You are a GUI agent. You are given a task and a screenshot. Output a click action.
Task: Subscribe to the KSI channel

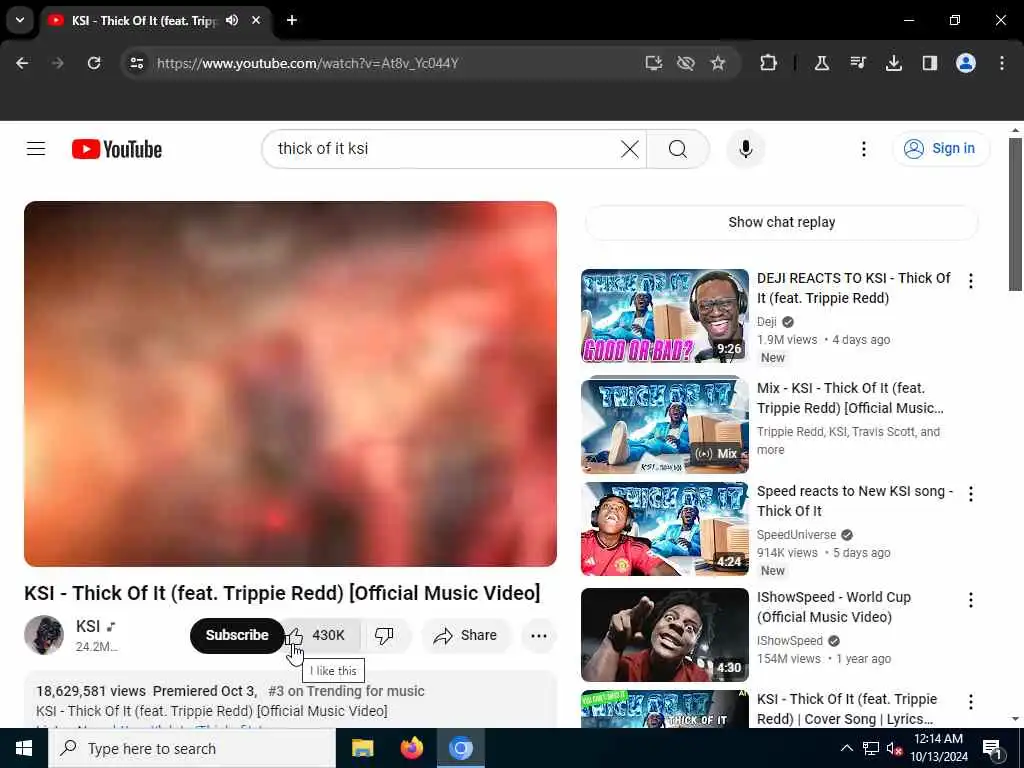(236, 635)
